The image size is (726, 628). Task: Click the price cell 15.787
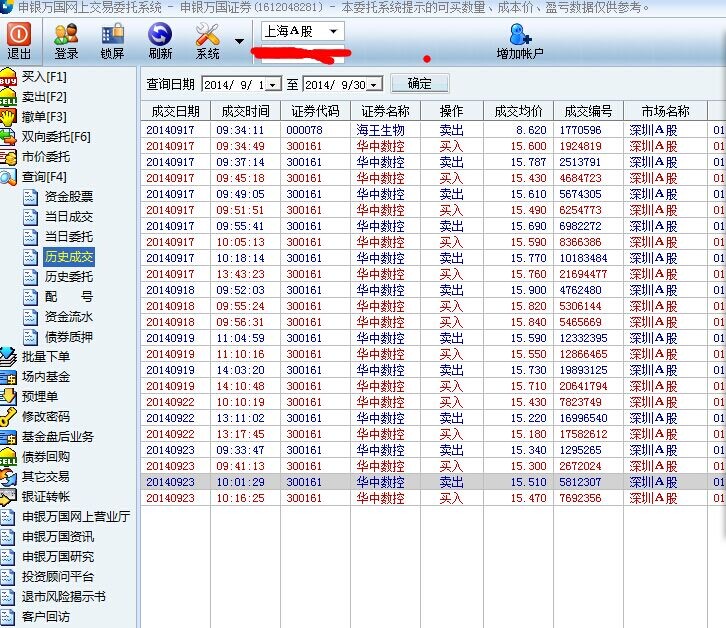[x=528, y=162]
